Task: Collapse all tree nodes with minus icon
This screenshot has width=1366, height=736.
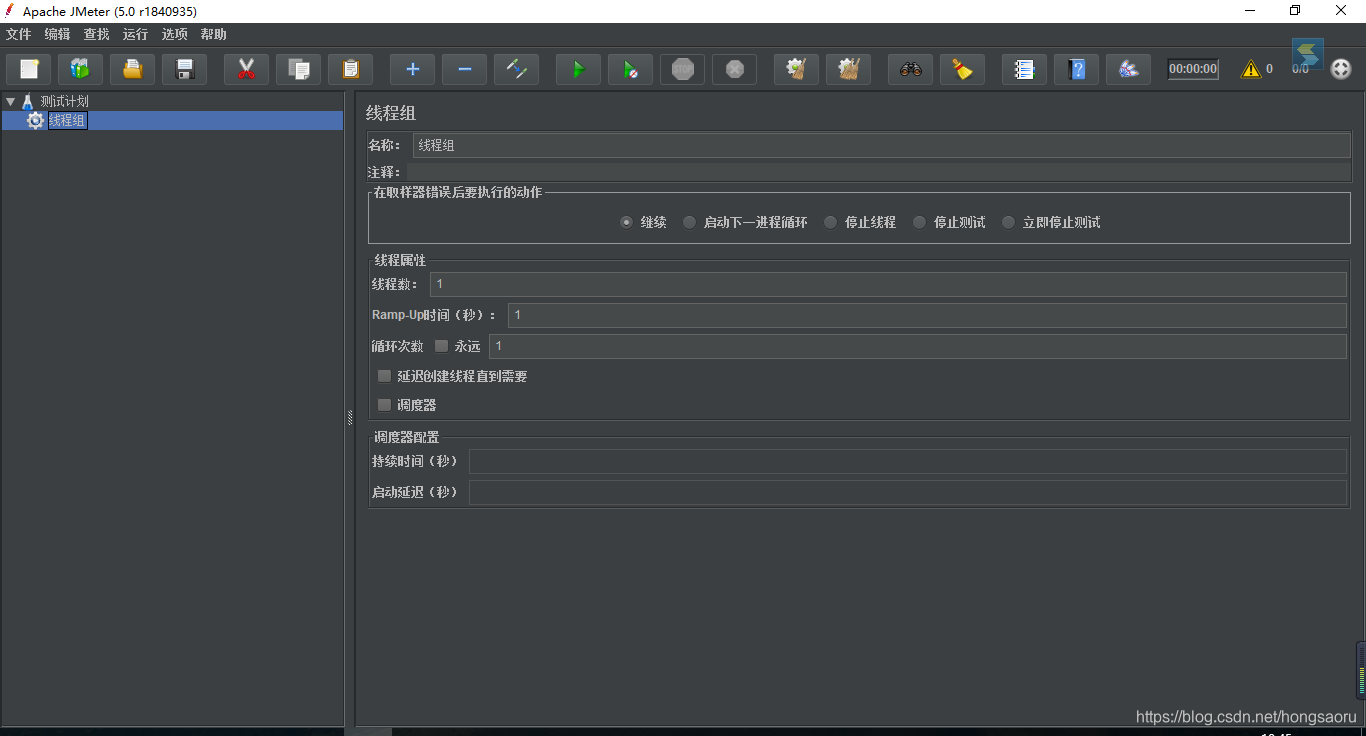Action: (x=464, y=69)
